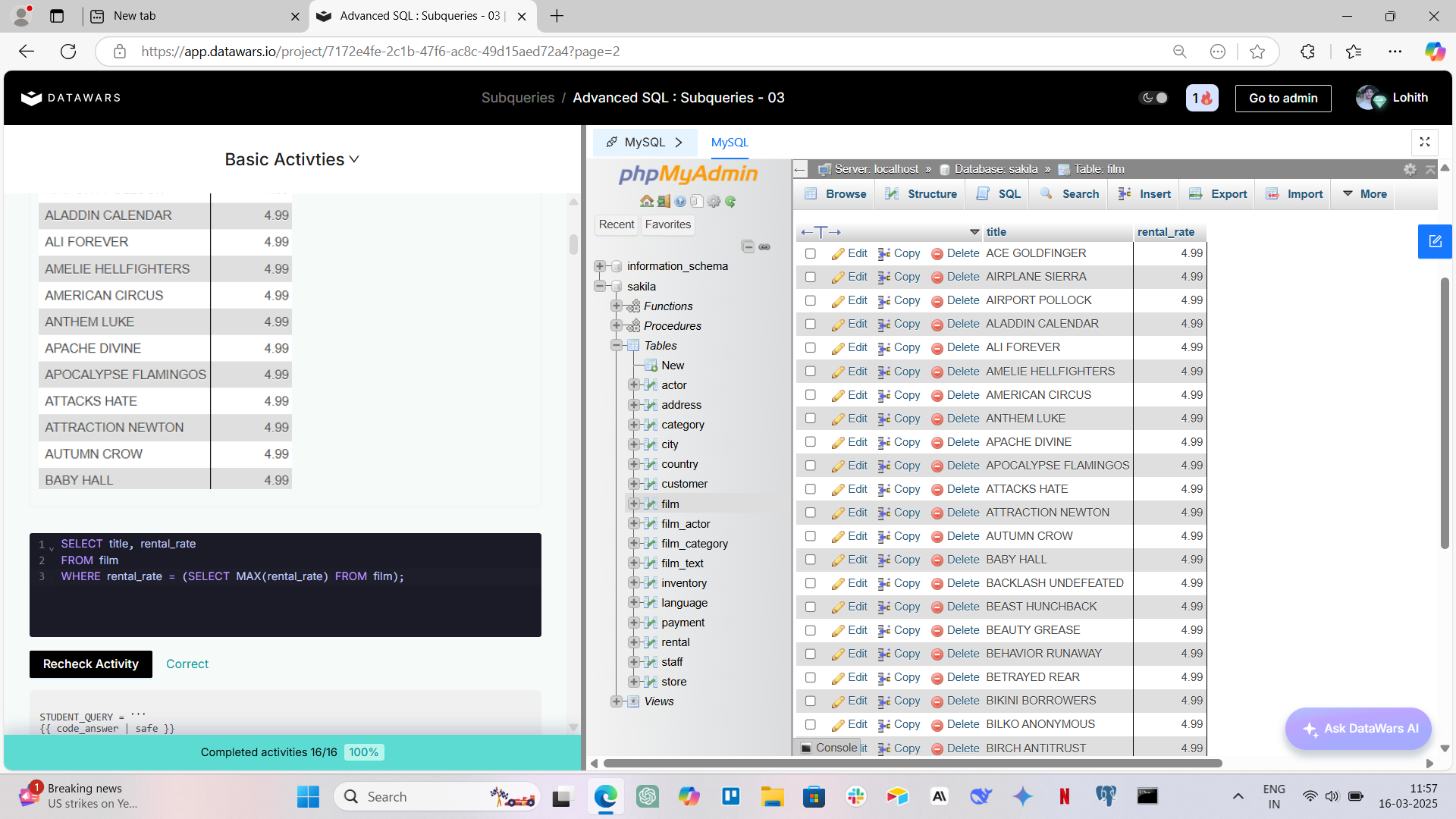Viewport: 1456px width, 819px height.
Task: Open the Structure tab
Action: [922, 194]
